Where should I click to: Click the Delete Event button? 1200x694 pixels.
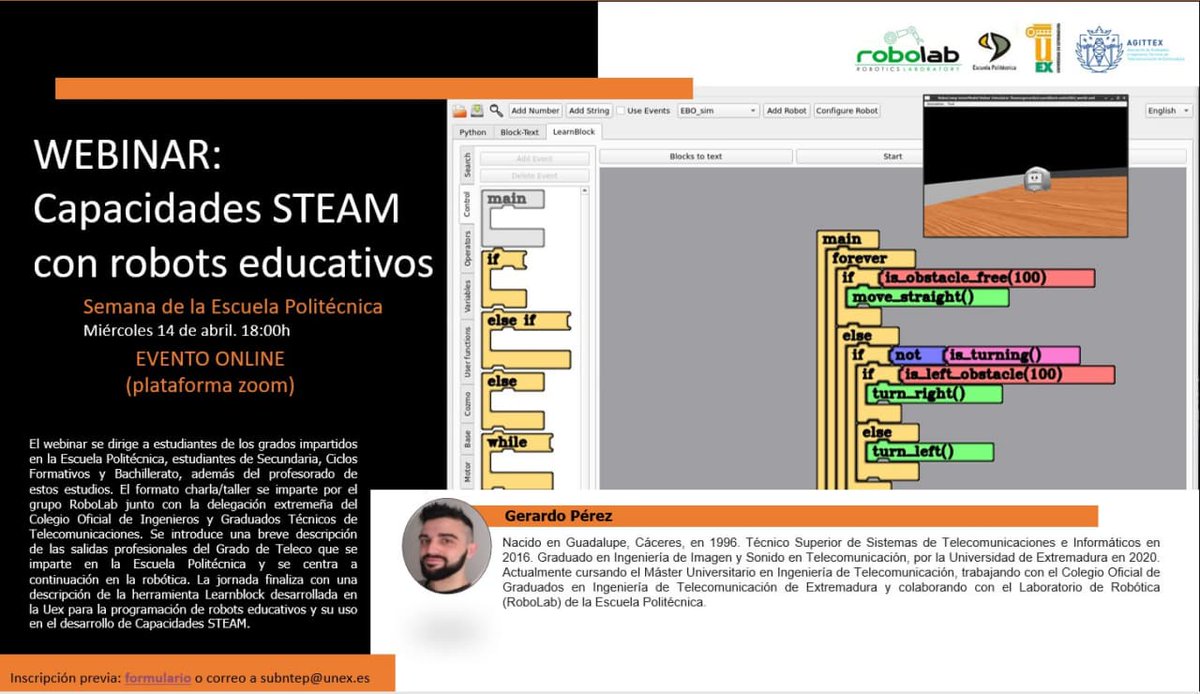(535, 176)
